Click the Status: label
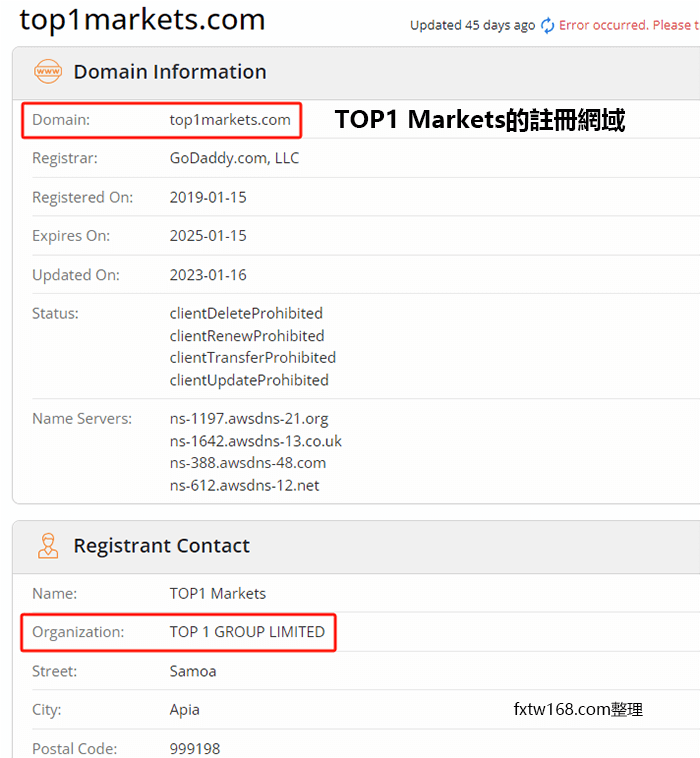The width and height of the screenshot is (700, 758). [x=55, y=313]
